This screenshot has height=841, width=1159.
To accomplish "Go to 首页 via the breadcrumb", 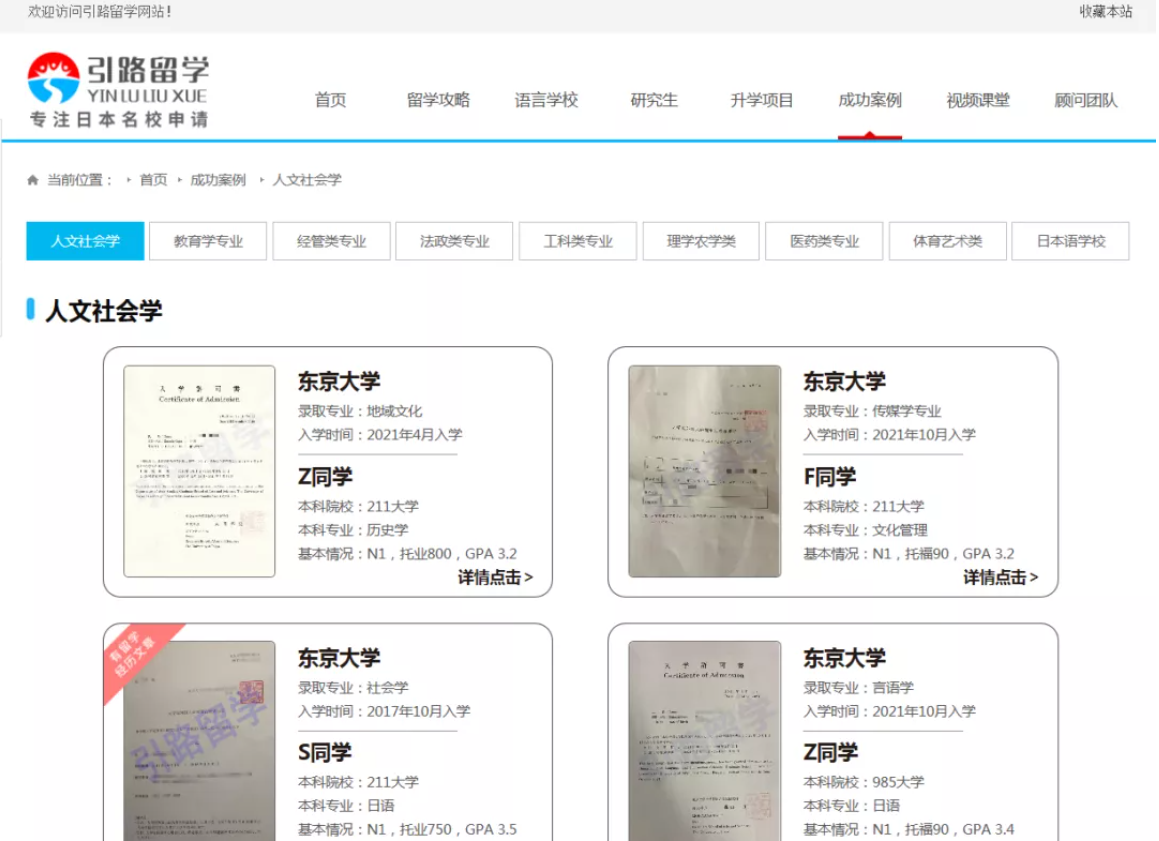I will [154, 180].
